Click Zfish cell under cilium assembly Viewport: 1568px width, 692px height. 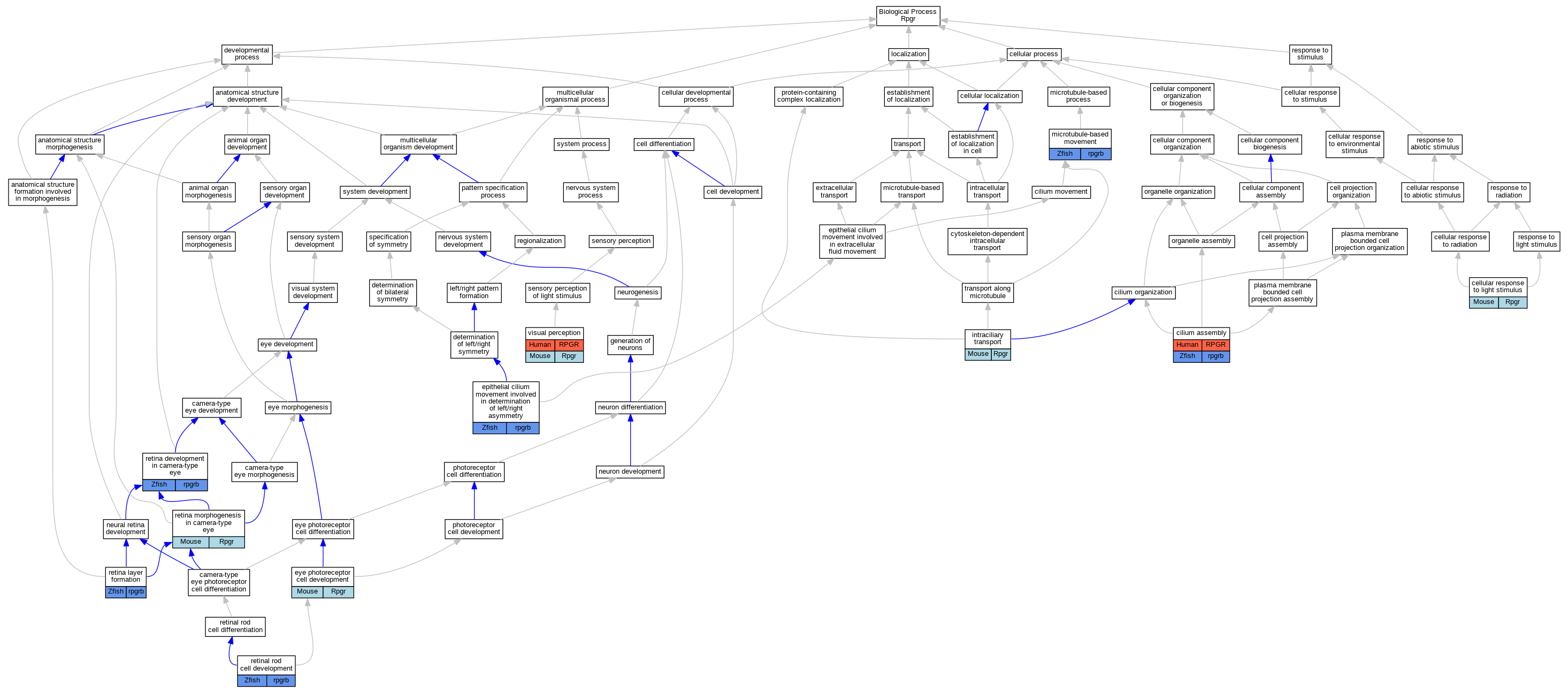[1187, 356]
